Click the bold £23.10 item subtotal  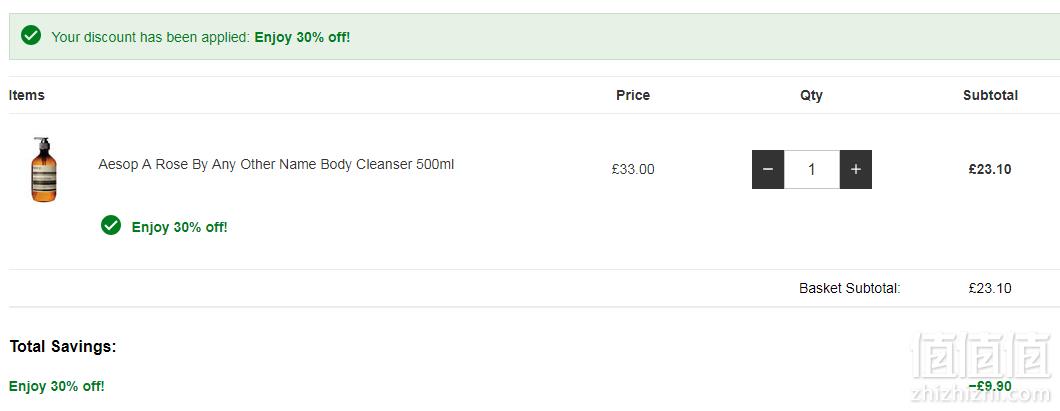[990, 170]
